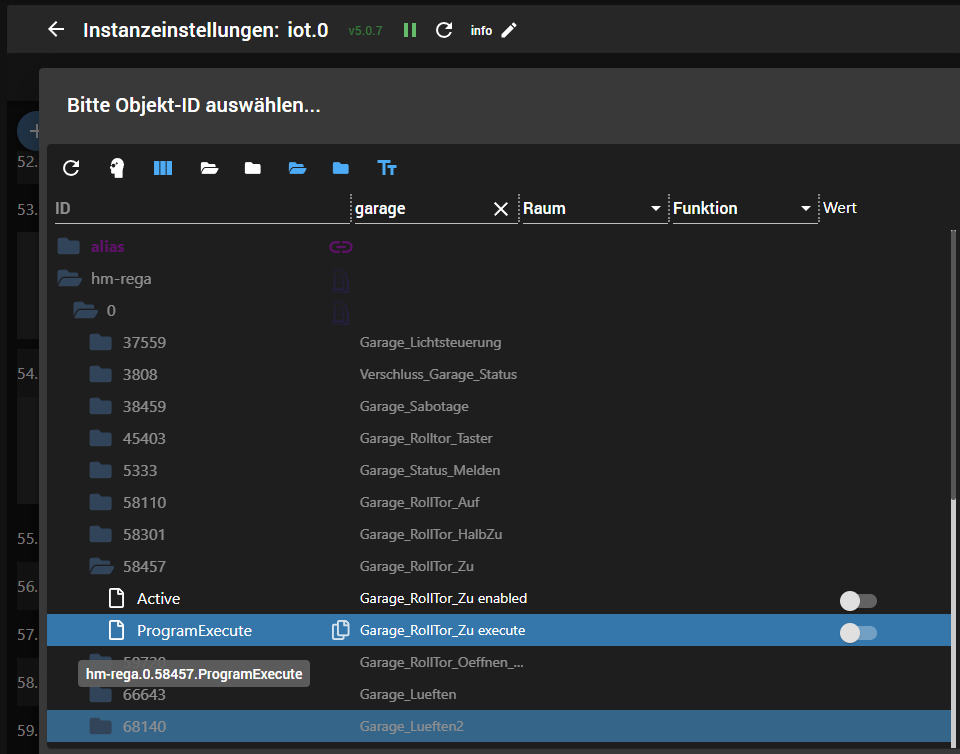The width and height of the screenshot is (960, 754).
Task: Open the column settings icon
Action: point(163,168)
